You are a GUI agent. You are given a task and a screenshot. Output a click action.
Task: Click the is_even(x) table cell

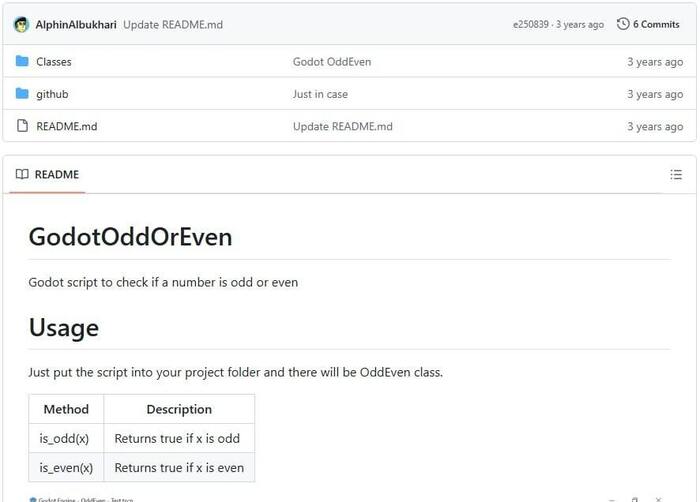[x=66, y=468]
